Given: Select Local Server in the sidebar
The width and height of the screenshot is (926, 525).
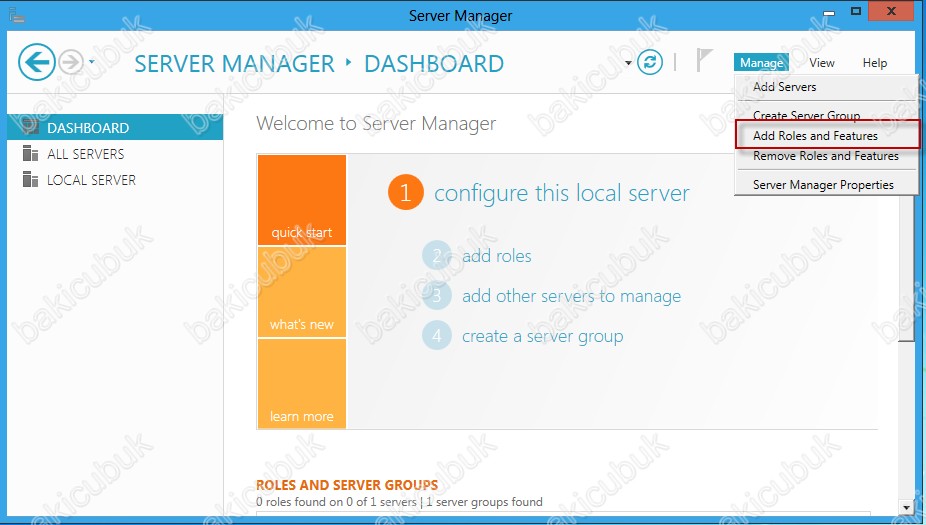Looking at the screenshot, I should click(115, 180).
